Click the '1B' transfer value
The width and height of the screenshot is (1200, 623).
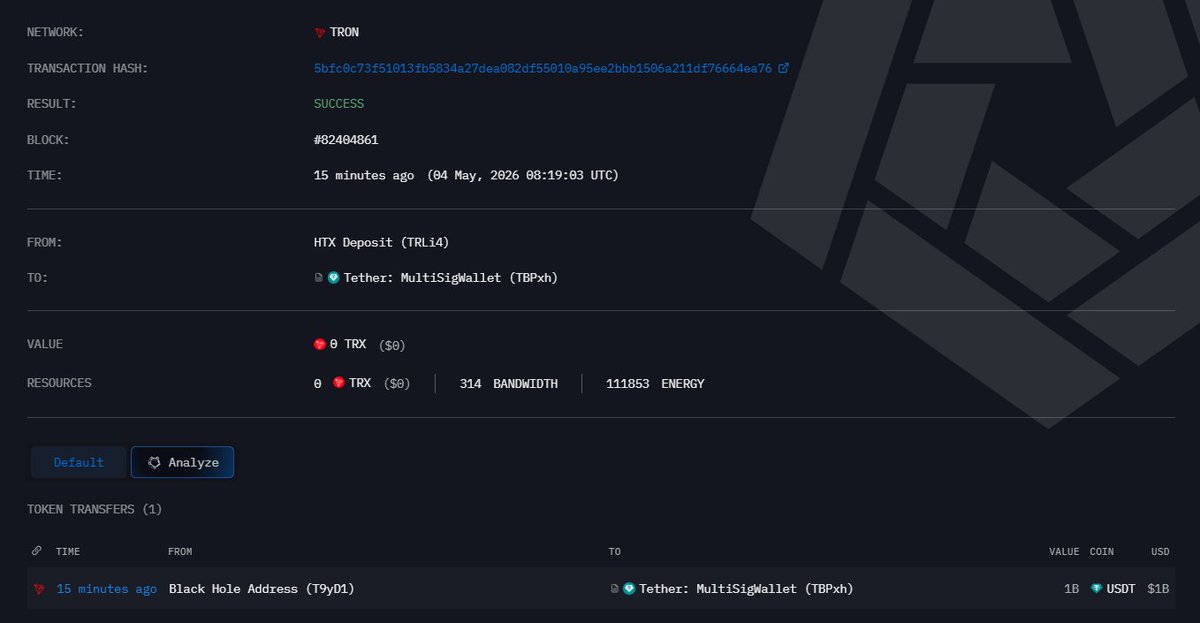[1071, 589]
